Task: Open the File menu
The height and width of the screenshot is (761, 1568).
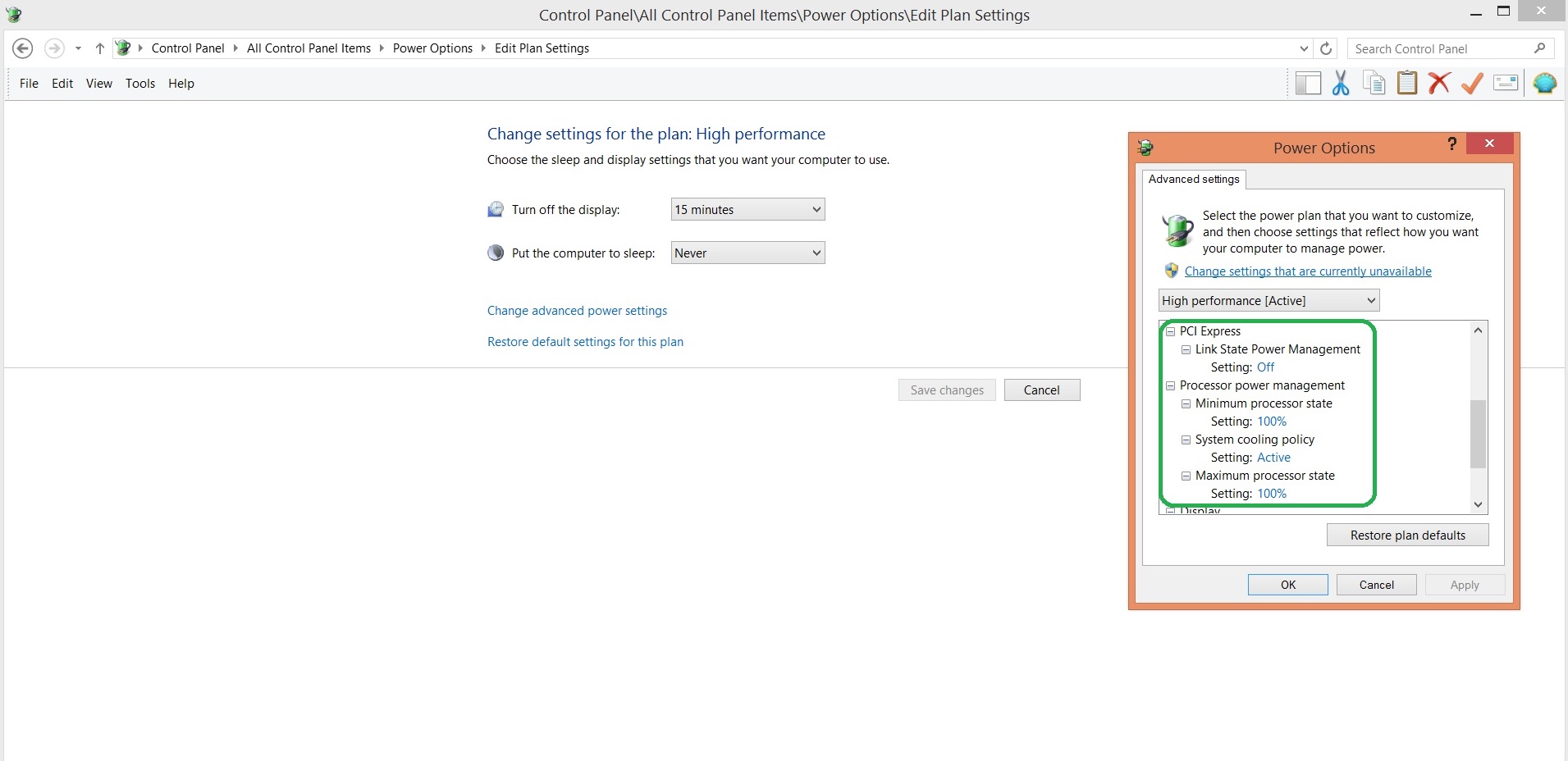Action: click(x=29, y=84)
